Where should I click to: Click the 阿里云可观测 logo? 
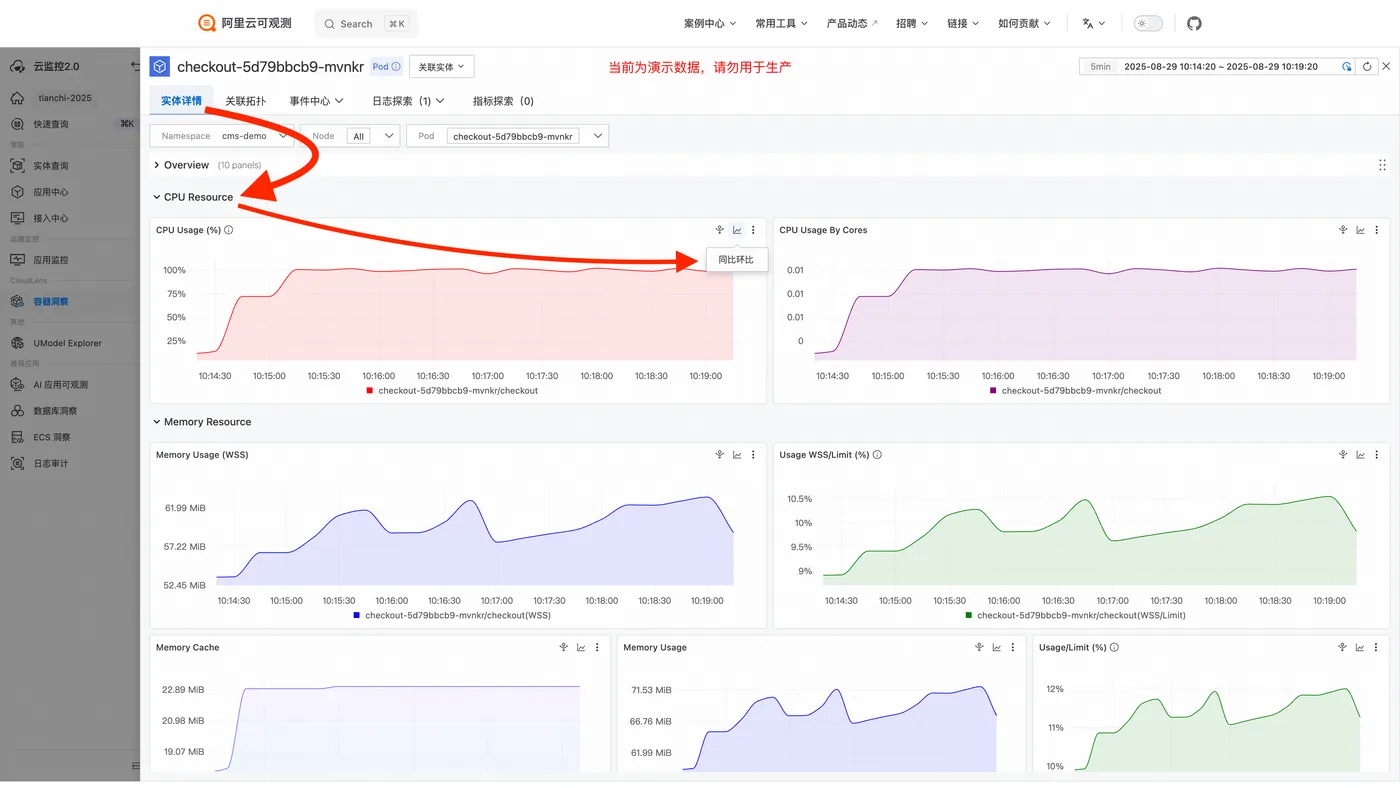pos(245,23)
